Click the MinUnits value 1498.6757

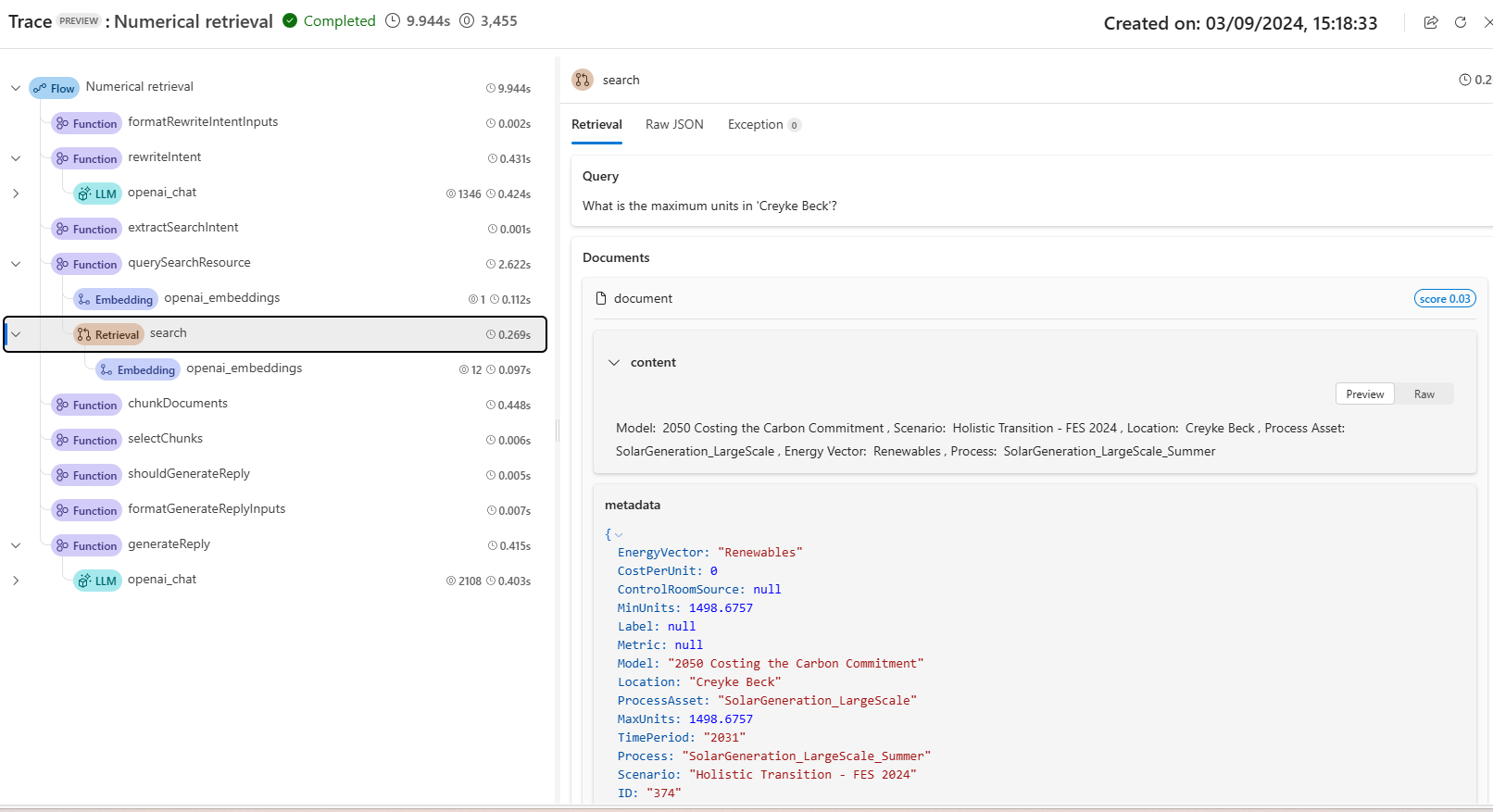(x=721, y=607)
